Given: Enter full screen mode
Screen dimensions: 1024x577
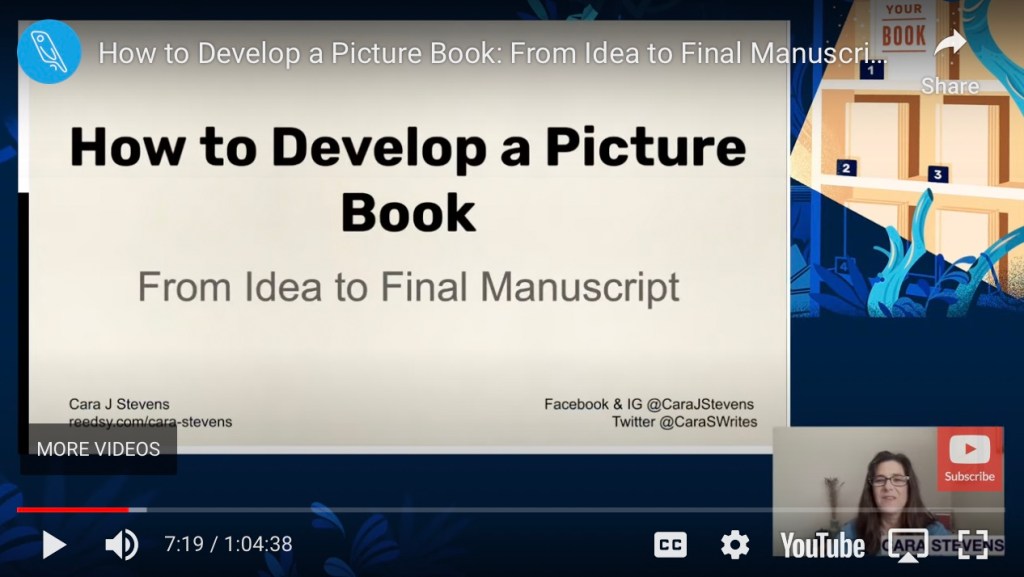Looking at the screenshot, I should [973, 545].
